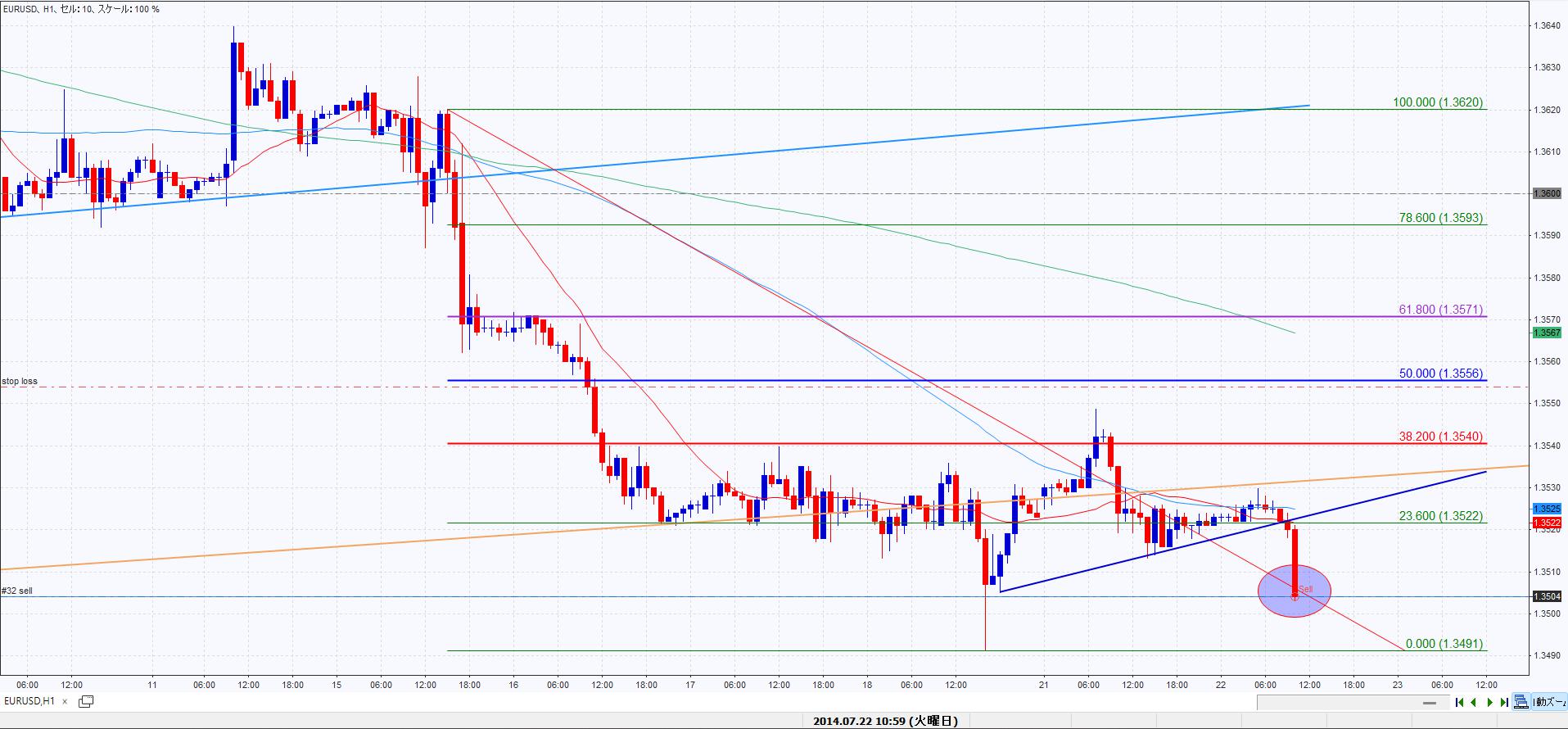Select the stop loss line label

tap(20, 381)
